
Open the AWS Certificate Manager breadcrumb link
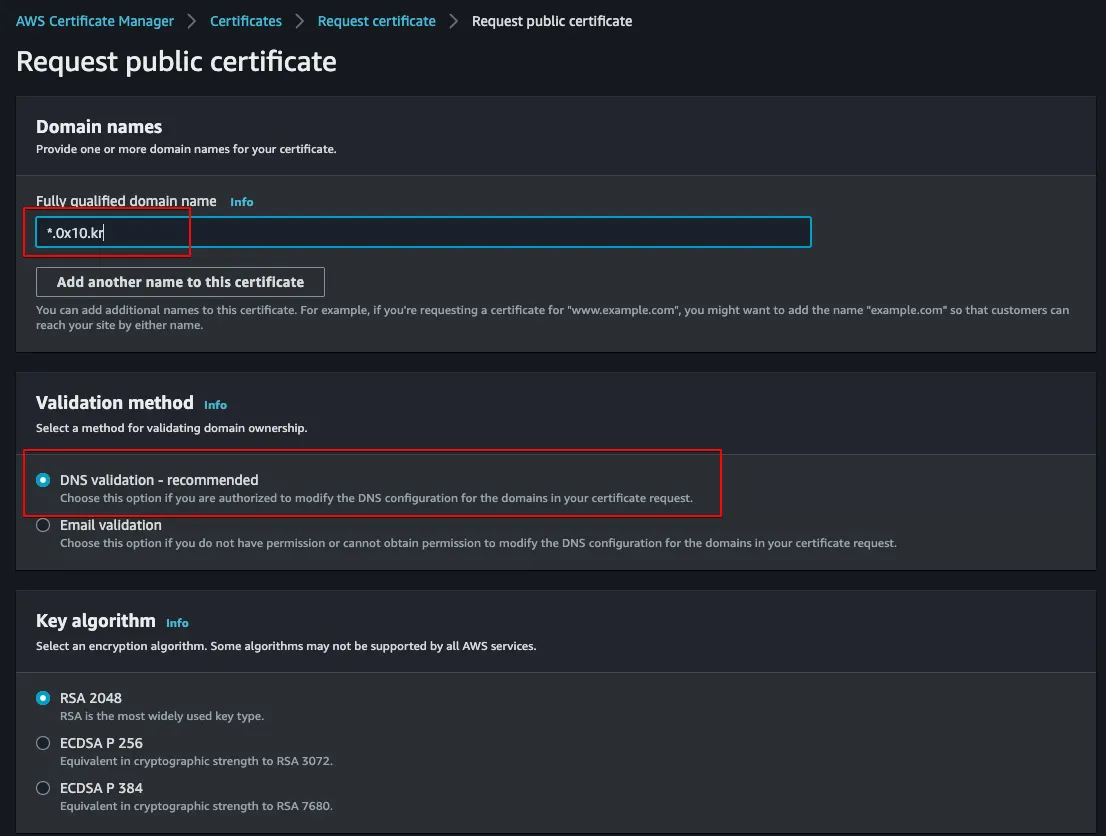point(95,21)
